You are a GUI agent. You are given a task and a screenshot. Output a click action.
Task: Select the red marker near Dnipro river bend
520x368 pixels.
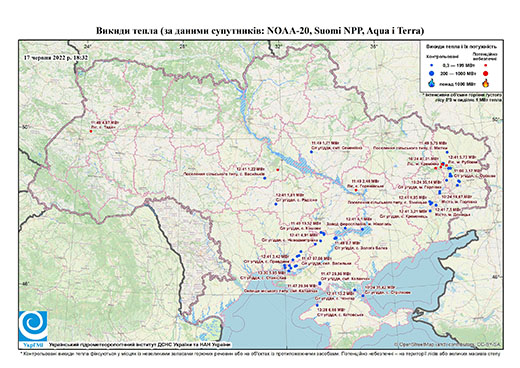coord(356,190)
